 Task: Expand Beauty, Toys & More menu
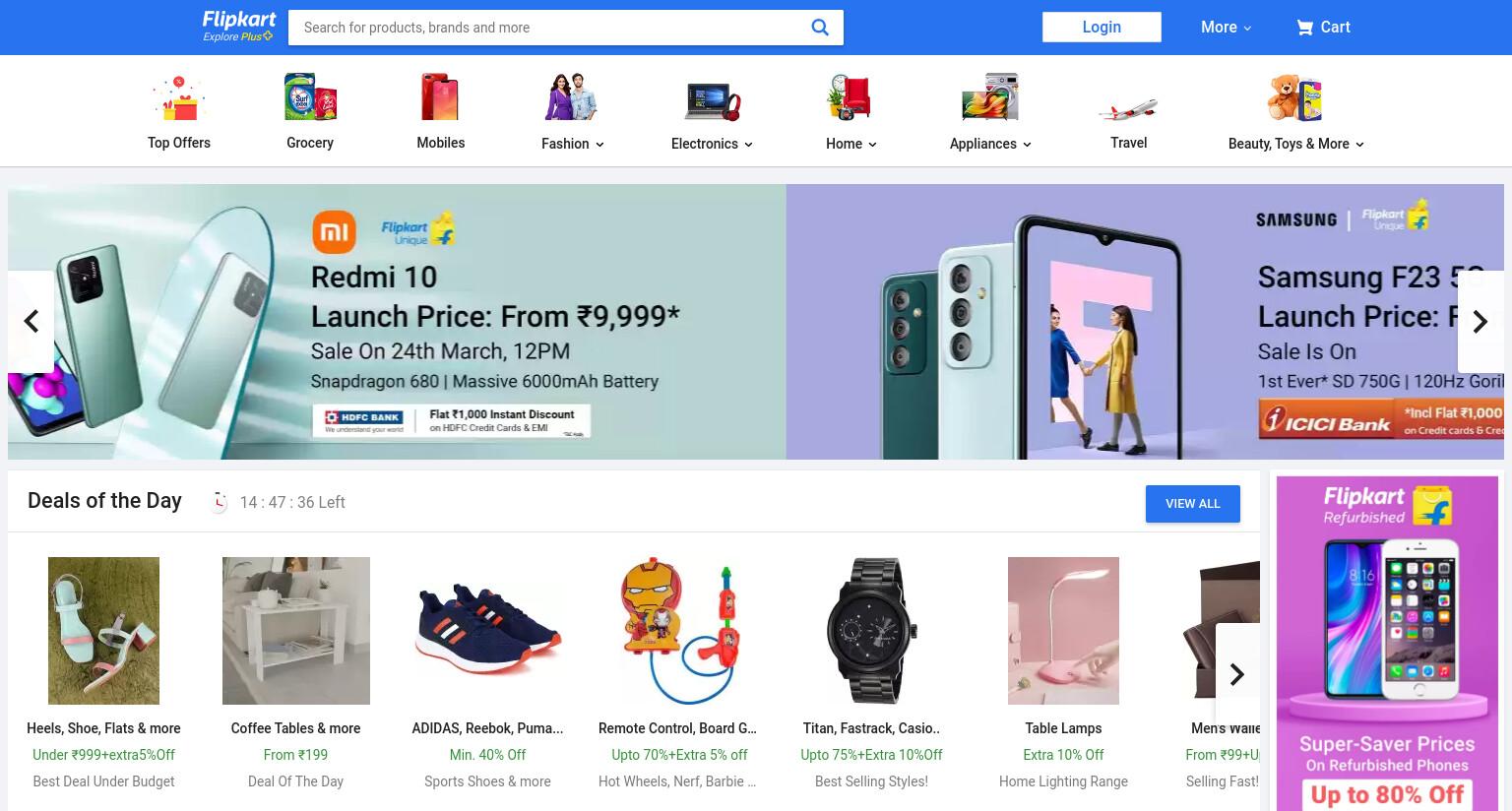(1295, 144)
